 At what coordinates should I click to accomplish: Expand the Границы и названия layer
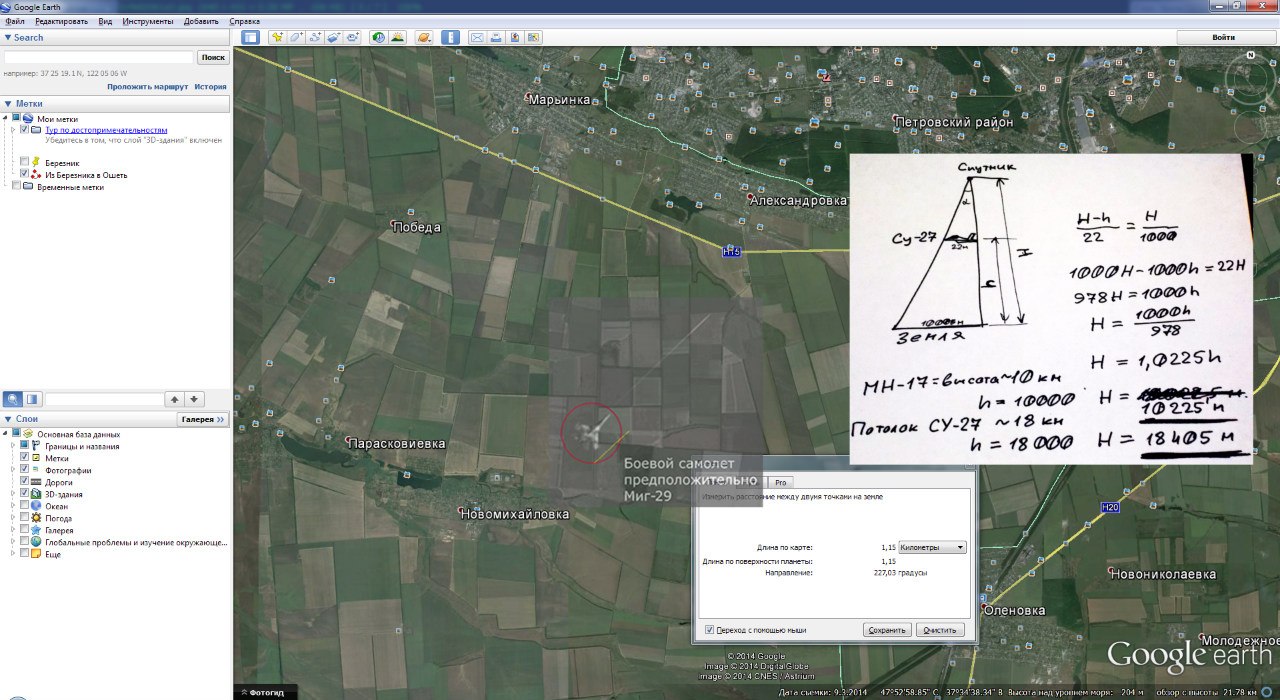pyautogui.click(x=13, y=446)
